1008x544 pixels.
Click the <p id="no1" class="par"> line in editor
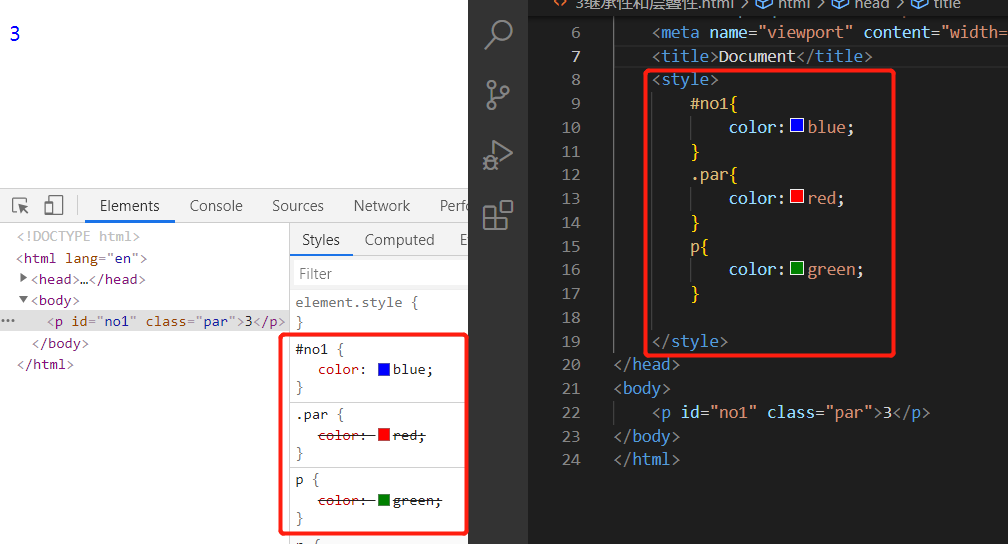point(791,413)
